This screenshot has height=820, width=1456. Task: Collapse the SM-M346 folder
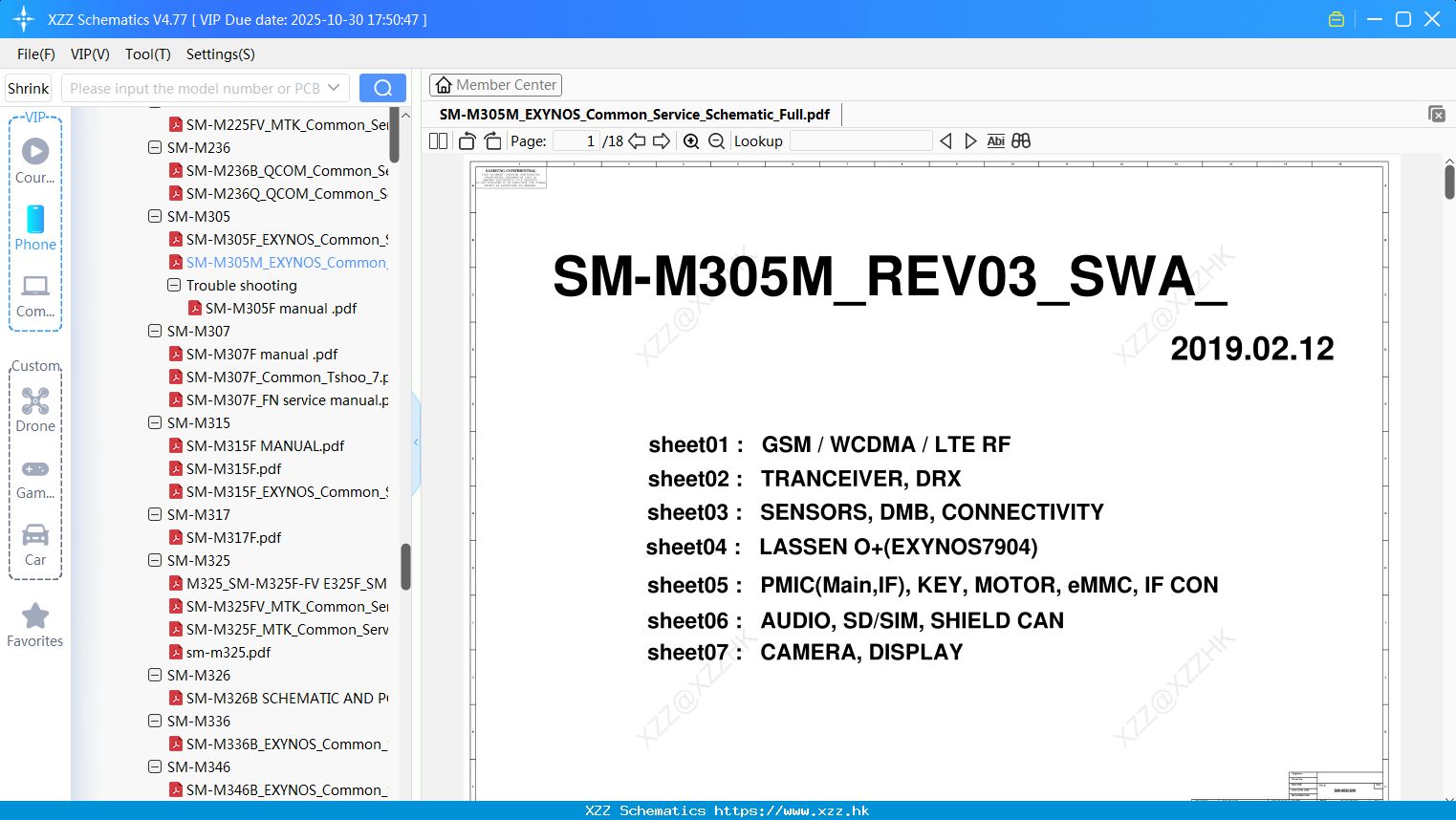point(155,766)
